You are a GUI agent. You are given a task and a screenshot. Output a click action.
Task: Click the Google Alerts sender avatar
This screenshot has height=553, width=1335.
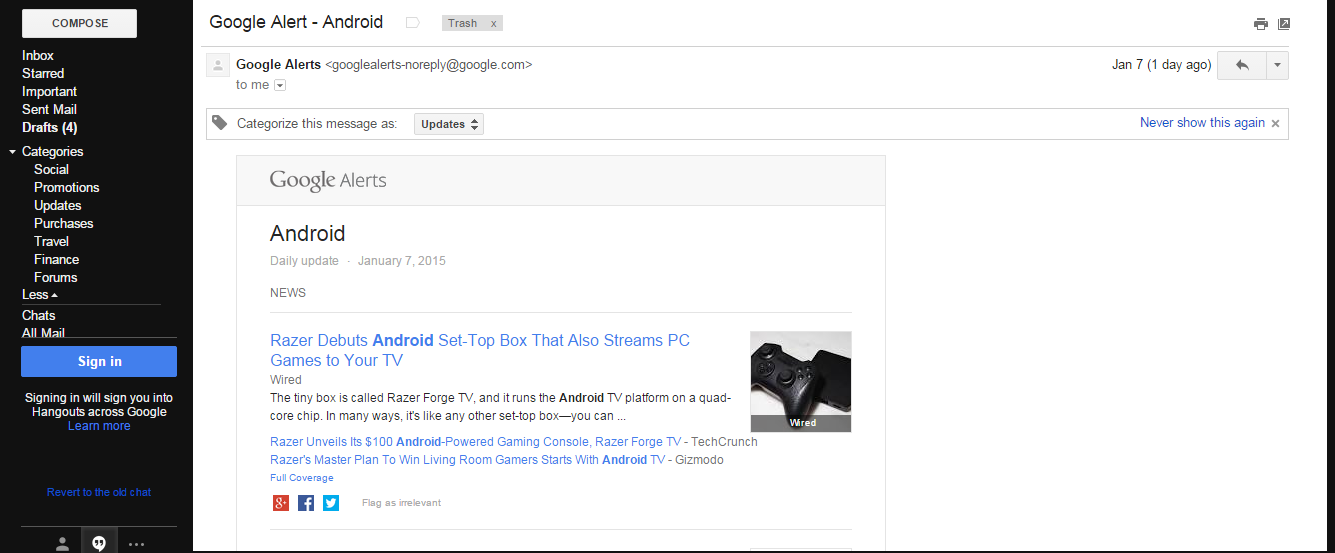[x=217, y=66]
